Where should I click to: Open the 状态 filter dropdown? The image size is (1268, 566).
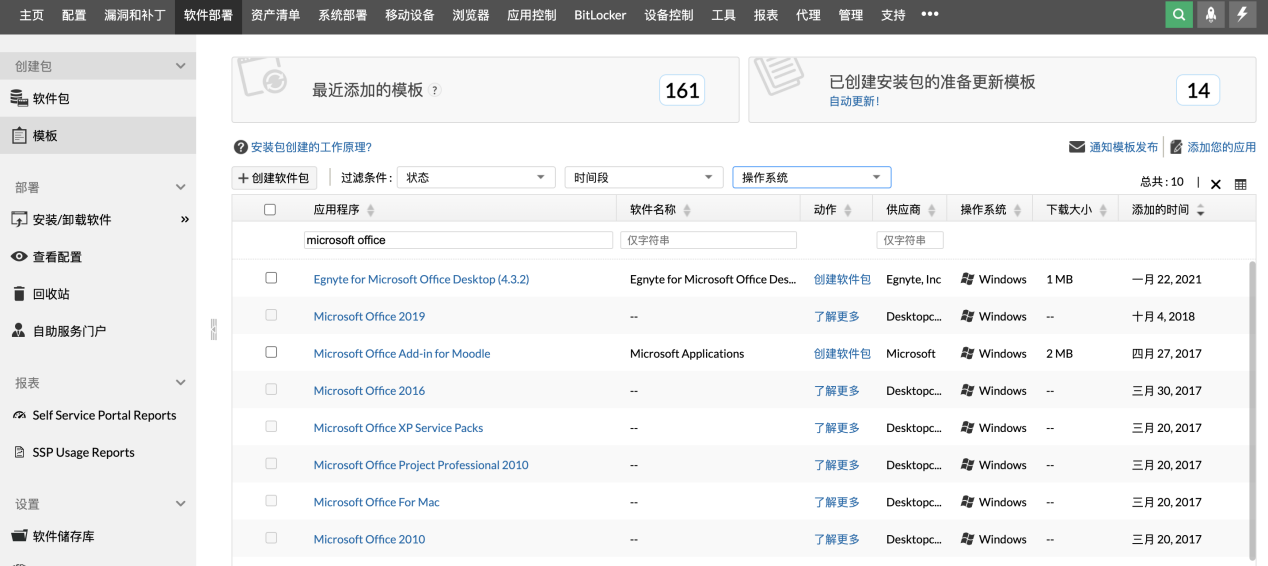point(476,177)
